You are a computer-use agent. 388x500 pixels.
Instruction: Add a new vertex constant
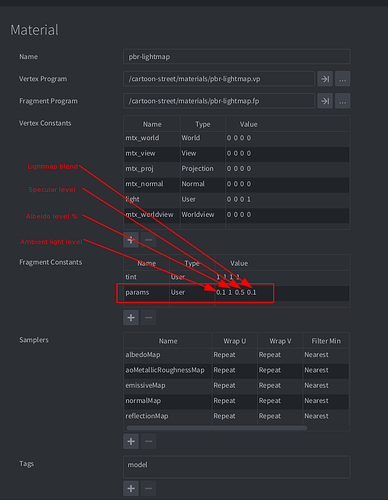(x=131, y=240)
